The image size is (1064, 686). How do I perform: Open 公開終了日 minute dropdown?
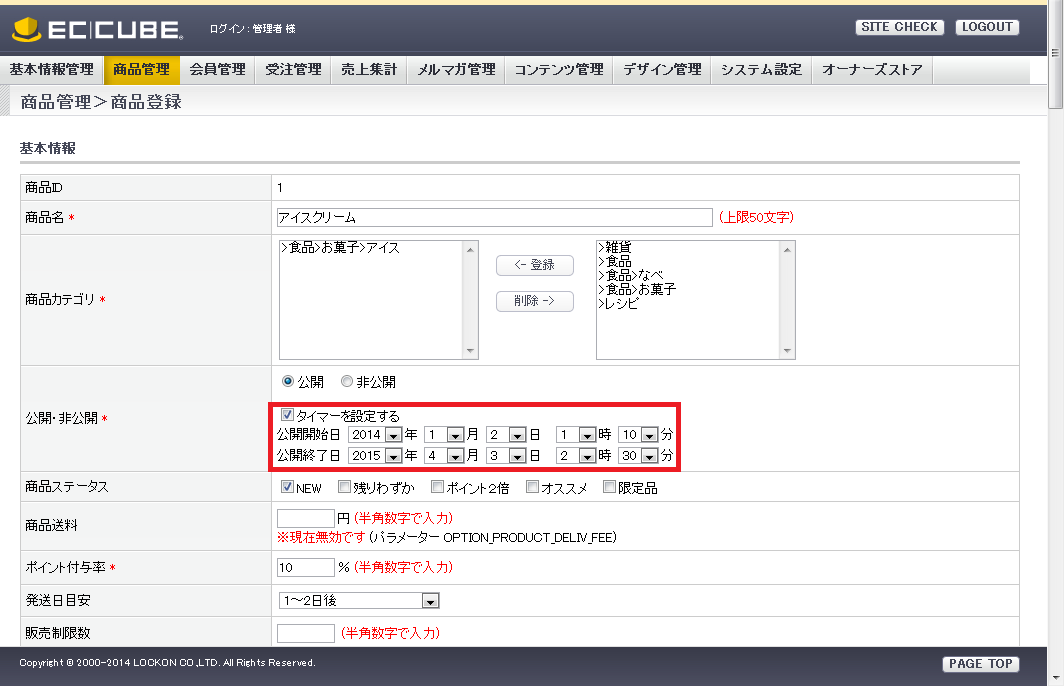tap(639, 456)
